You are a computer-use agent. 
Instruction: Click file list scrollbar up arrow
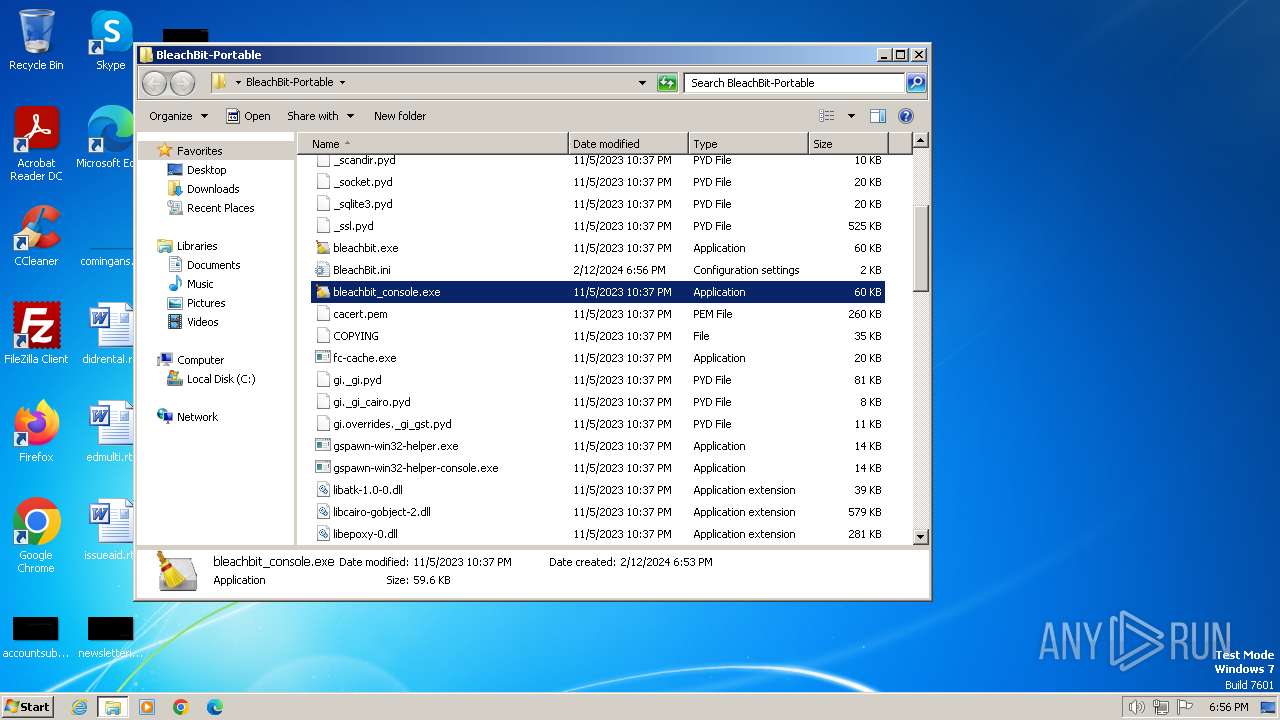[x=921, y=141]
